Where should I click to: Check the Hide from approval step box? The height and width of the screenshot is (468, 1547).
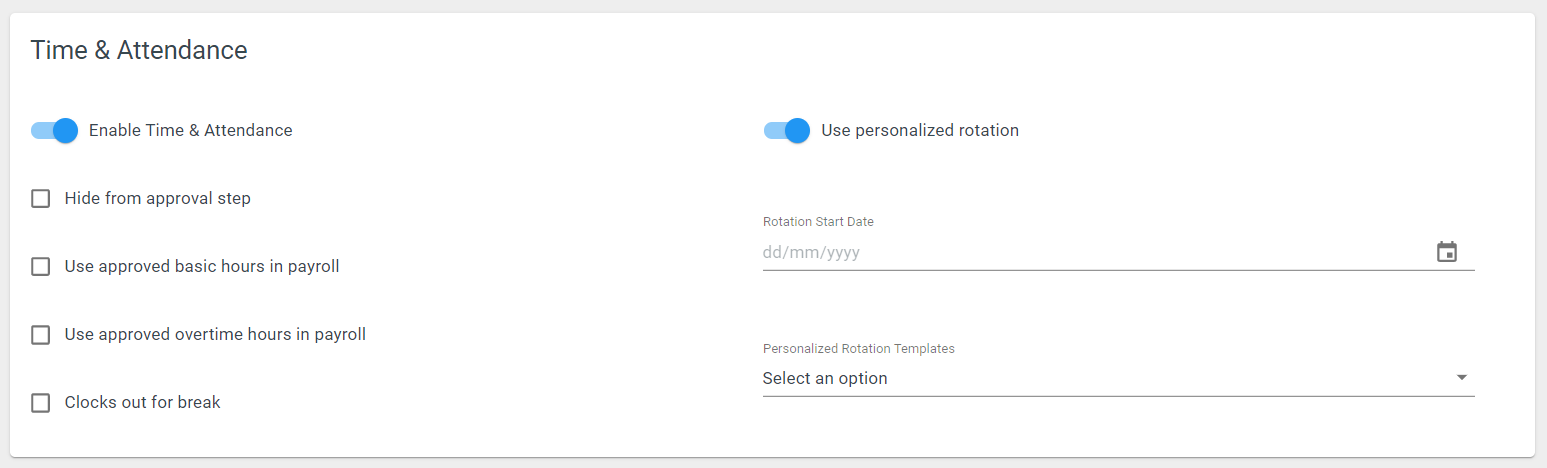point(40,198)
